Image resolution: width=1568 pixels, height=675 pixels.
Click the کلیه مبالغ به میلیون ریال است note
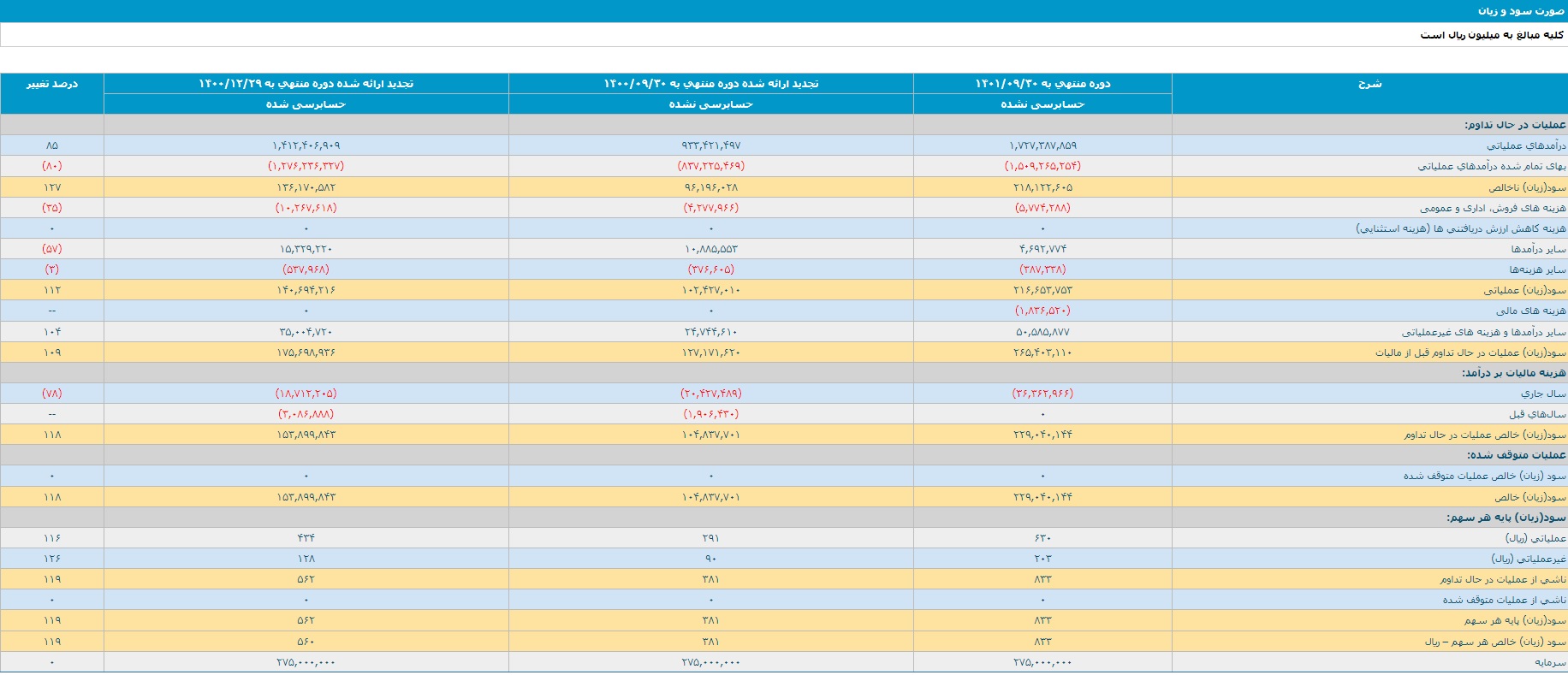click(x=1491, y=35)
